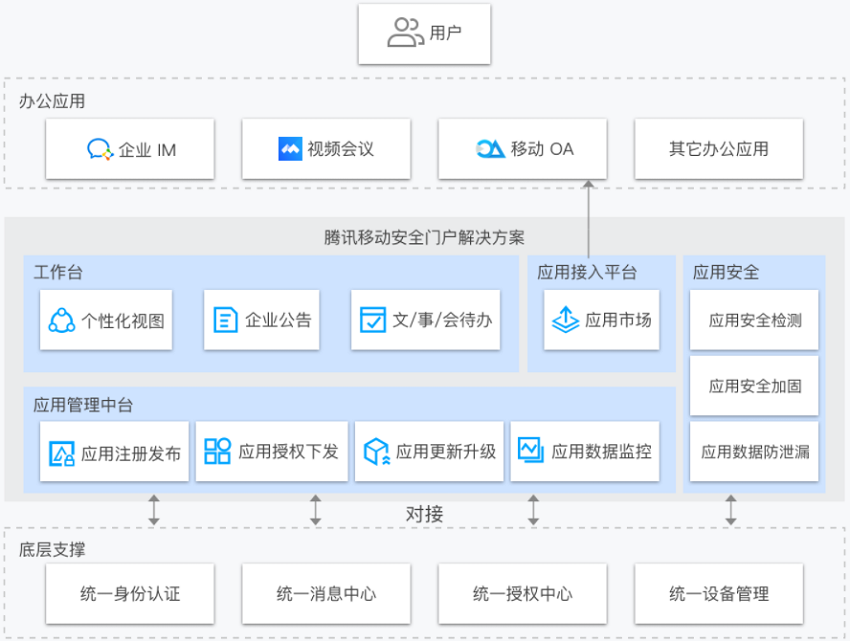Image resolution: width=850 pixels, height=641 pixels.
Task: Click the 文/事/会待办 checkbox calendar icon
Action: click(x=373, y=319)
